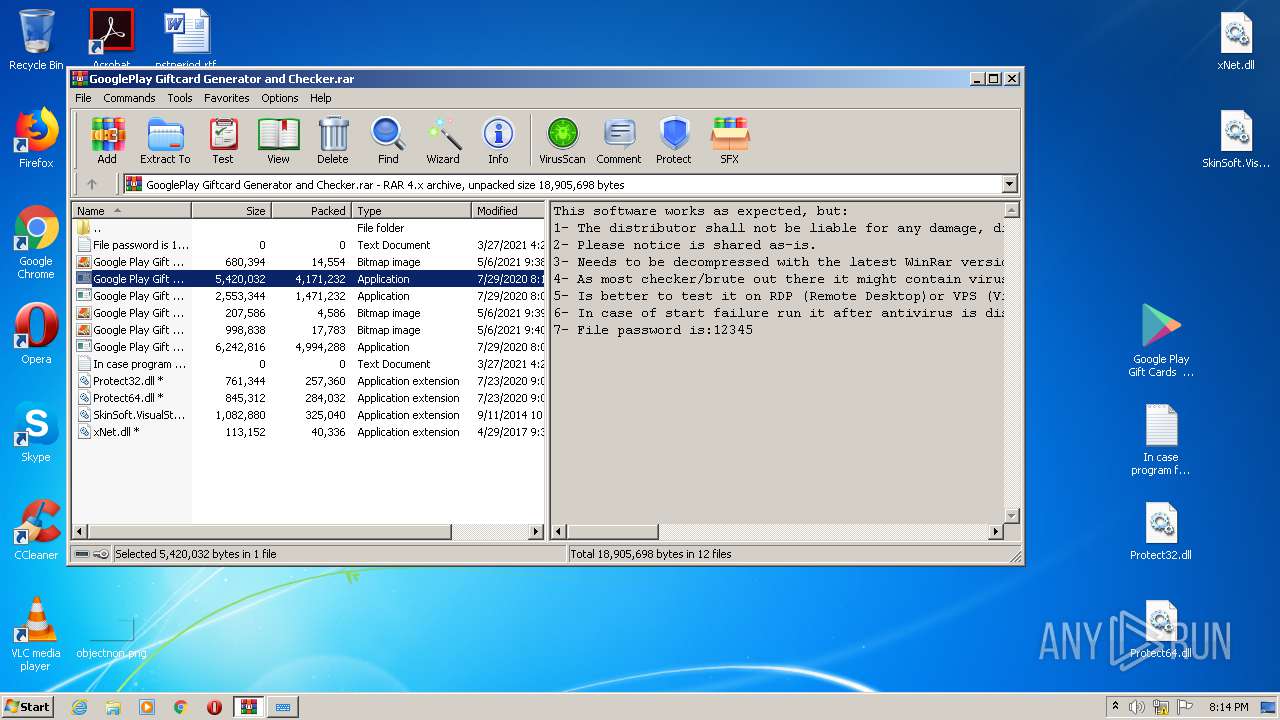1280x720 pixels.
Task: Select SkinSoft.VisualSt... file row
Action: 309,415
